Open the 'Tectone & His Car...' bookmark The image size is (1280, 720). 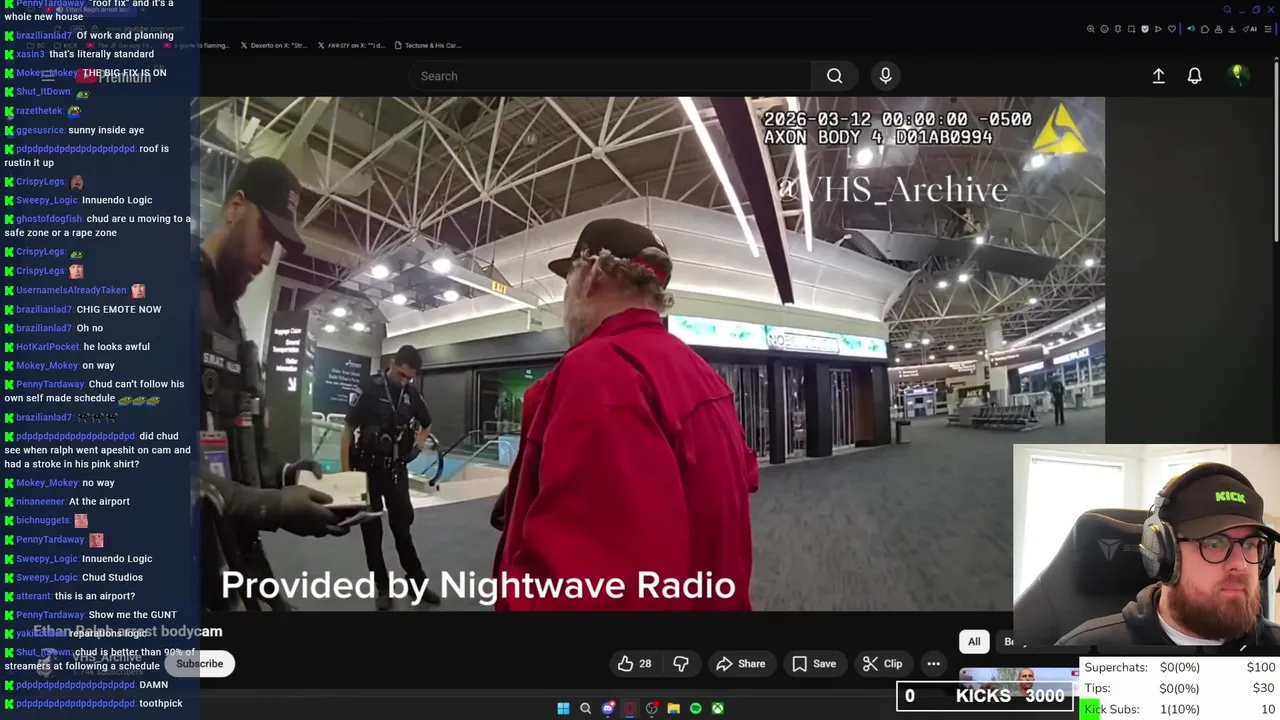click(x=427, y=45)
